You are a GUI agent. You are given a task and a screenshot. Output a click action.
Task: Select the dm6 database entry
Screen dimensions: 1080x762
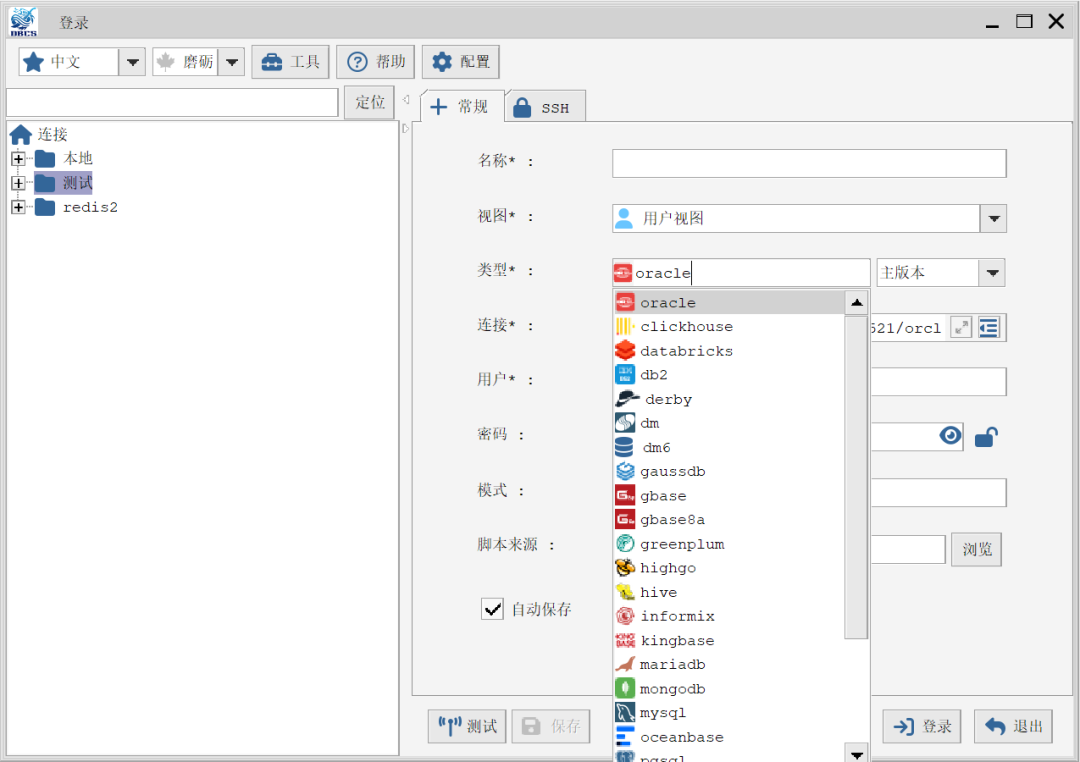729,447
